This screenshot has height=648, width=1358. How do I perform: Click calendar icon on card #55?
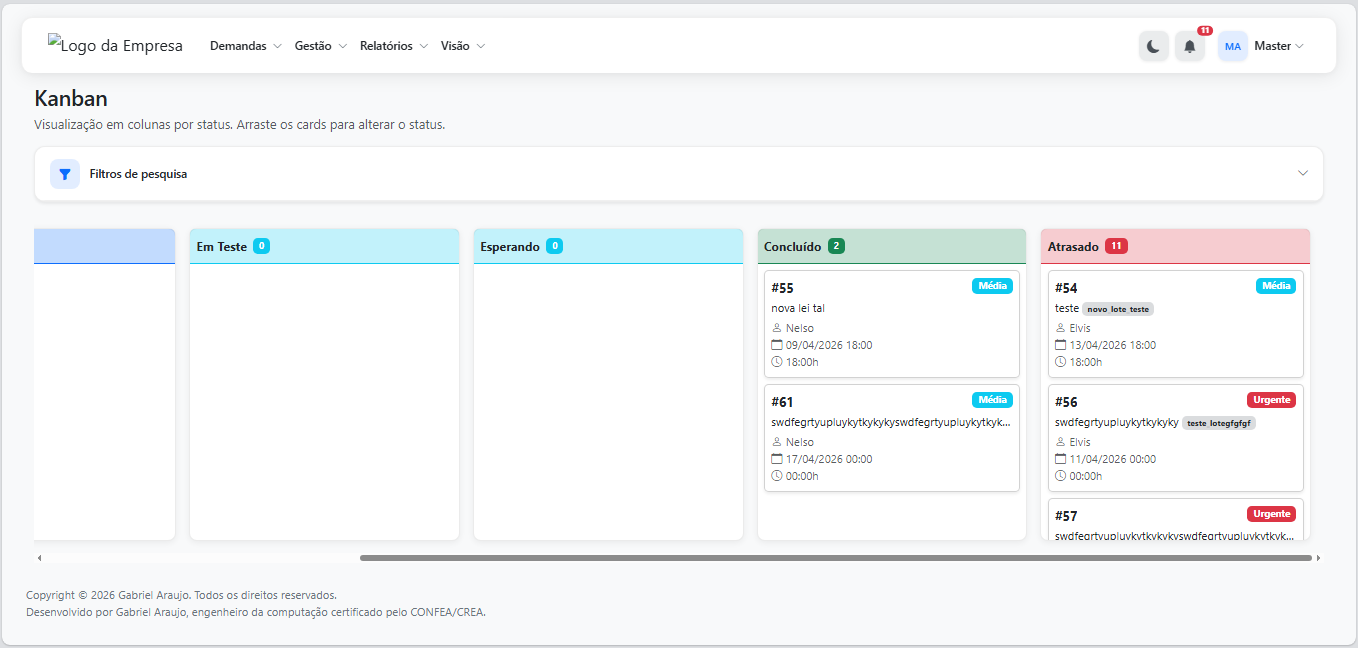point(777,345)
